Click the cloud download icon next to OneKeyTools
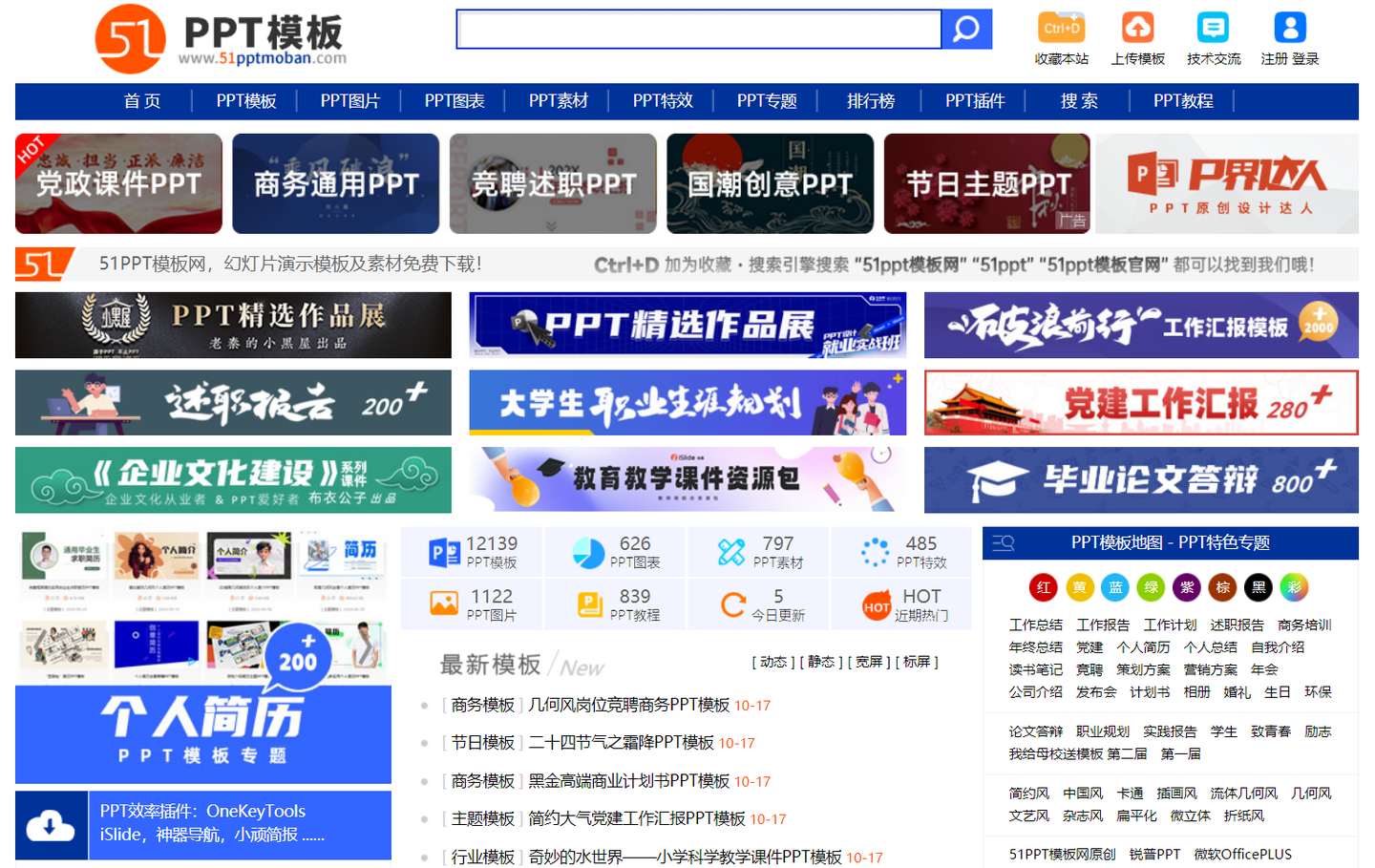The width and height of the screenshot is (1375, 868). [48, 825]
